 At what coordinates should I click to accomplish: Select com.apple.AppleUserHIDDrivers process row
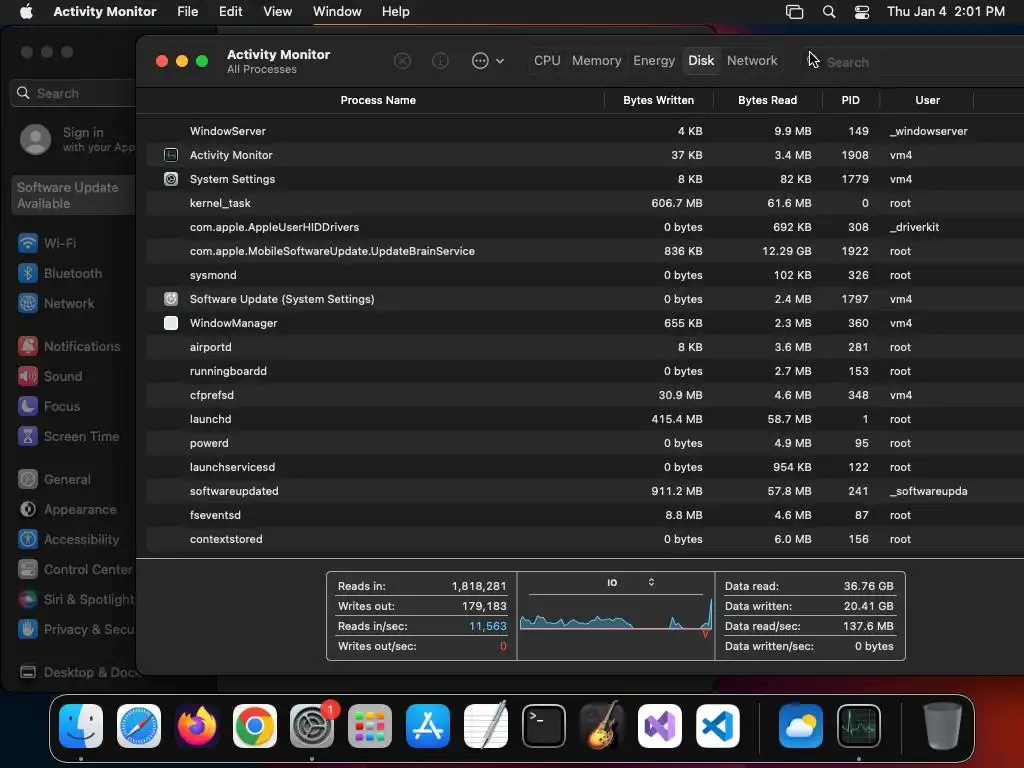click(x=585, y=227)
